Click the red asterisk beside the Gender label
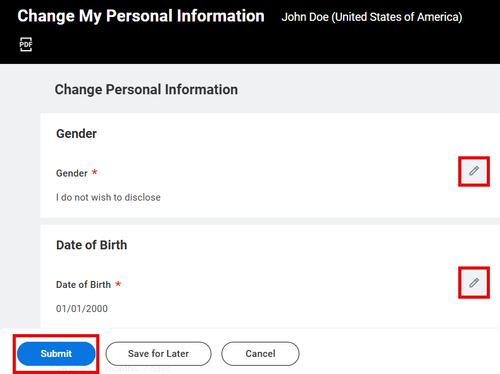 (95, 172)
